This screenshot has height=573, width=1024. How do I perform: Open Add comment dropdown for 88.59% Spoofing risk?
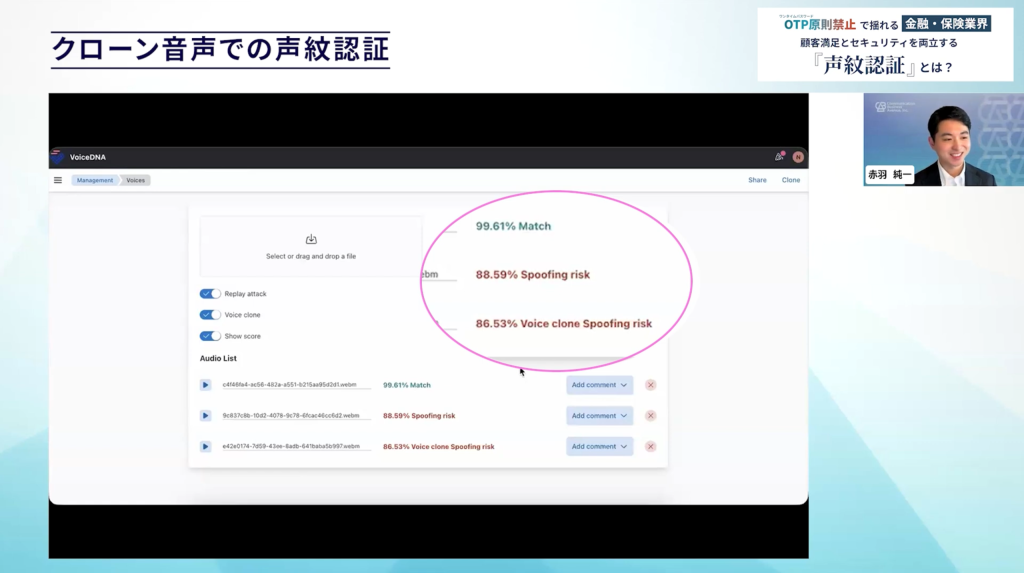click(x=600, y=416)
